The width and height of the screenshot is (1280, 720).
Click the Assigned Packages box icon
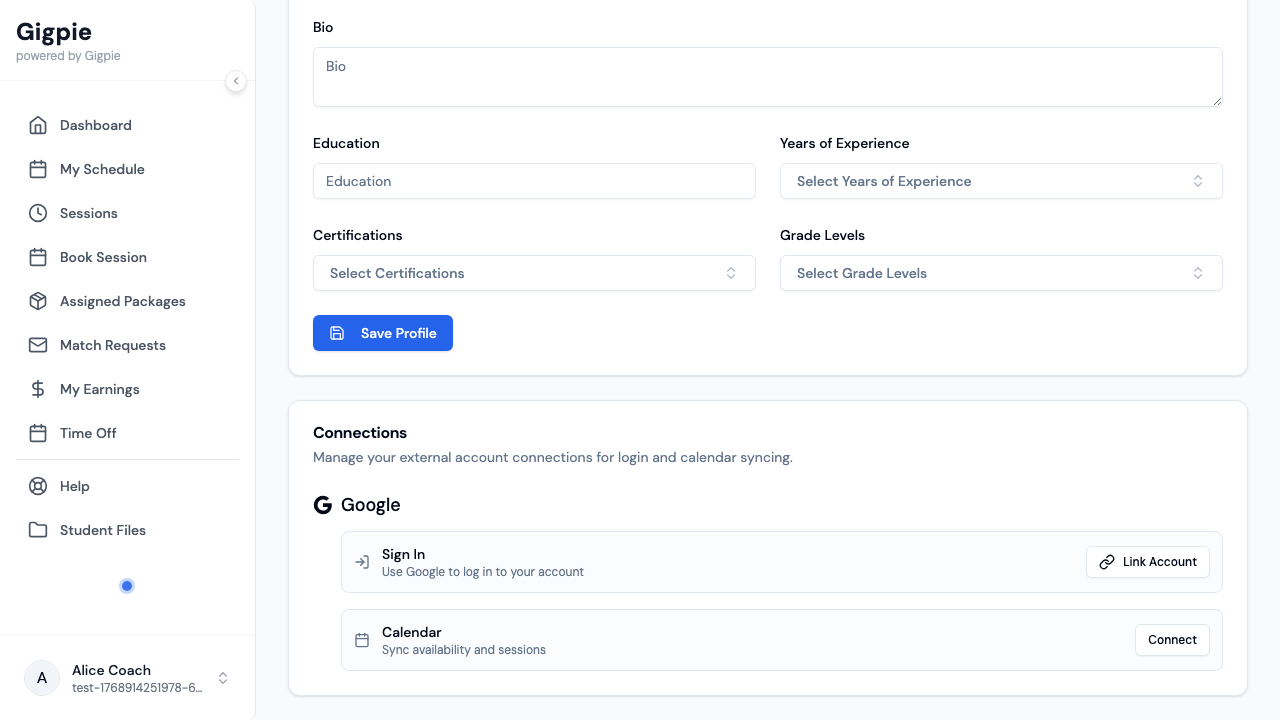38,301
